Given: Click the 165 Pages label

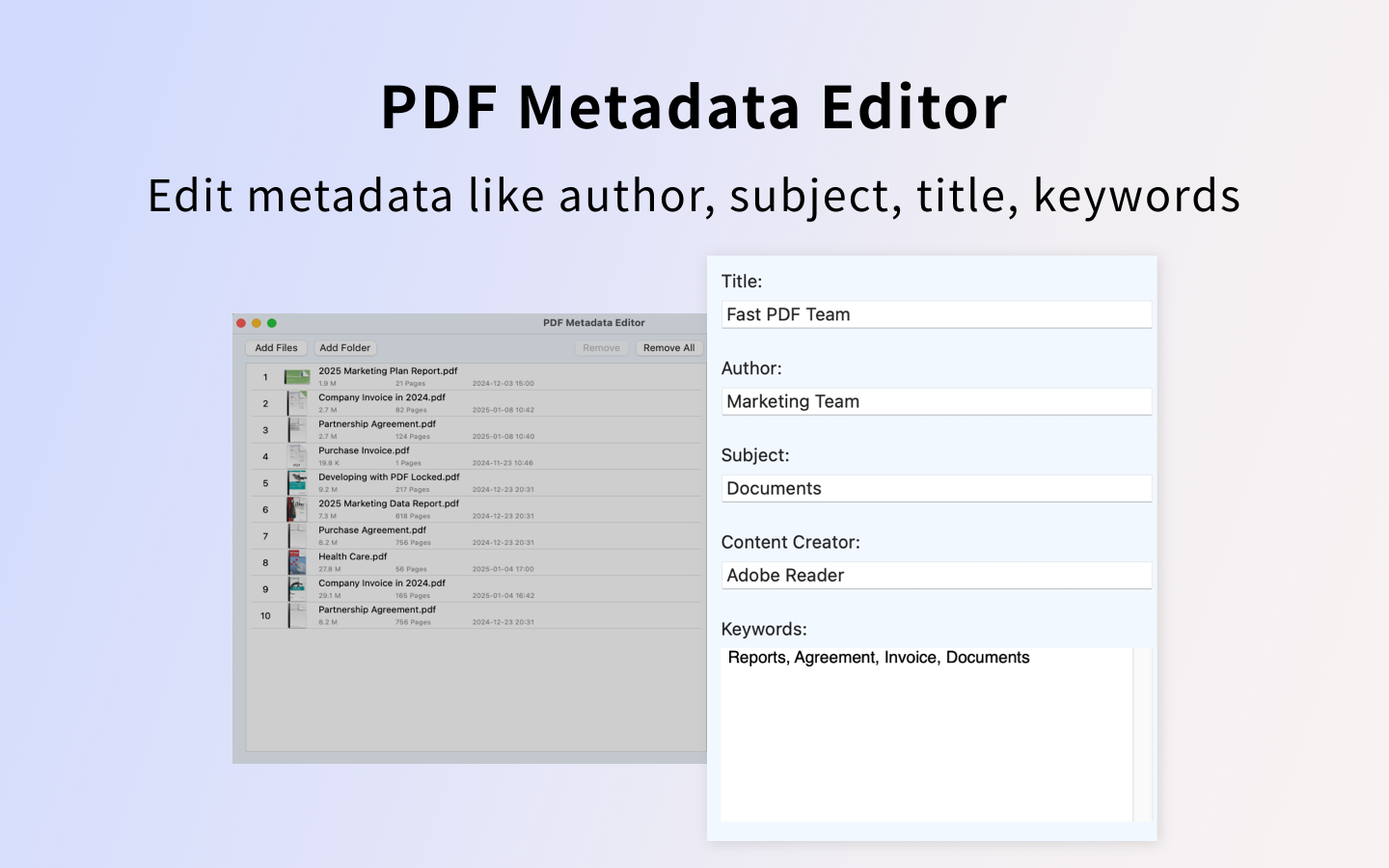Looking at the screenshot, I should [413, 596].
